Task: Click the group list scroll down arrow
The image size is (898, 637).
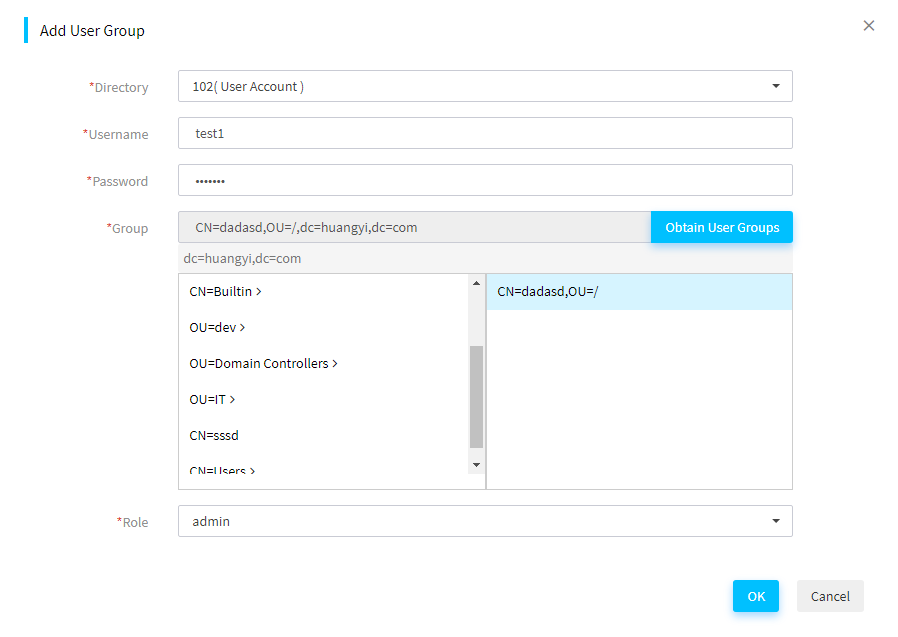Action: (x=476, y=465)
